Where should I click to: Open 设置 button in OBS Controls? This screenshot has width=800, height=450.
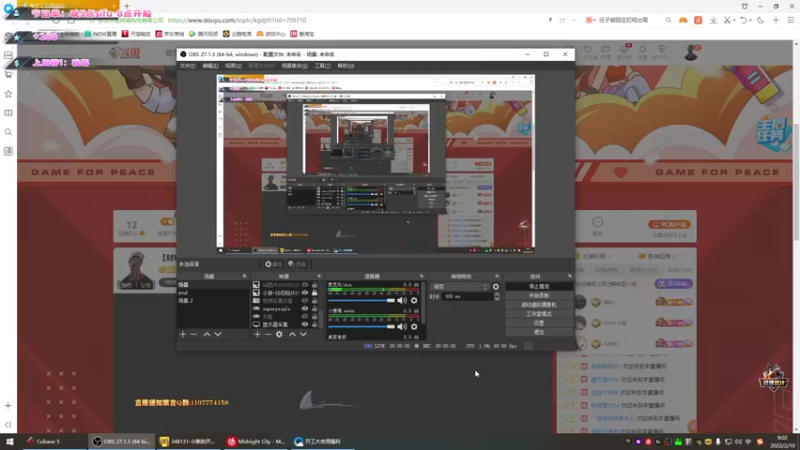click(x=539, y=323)
